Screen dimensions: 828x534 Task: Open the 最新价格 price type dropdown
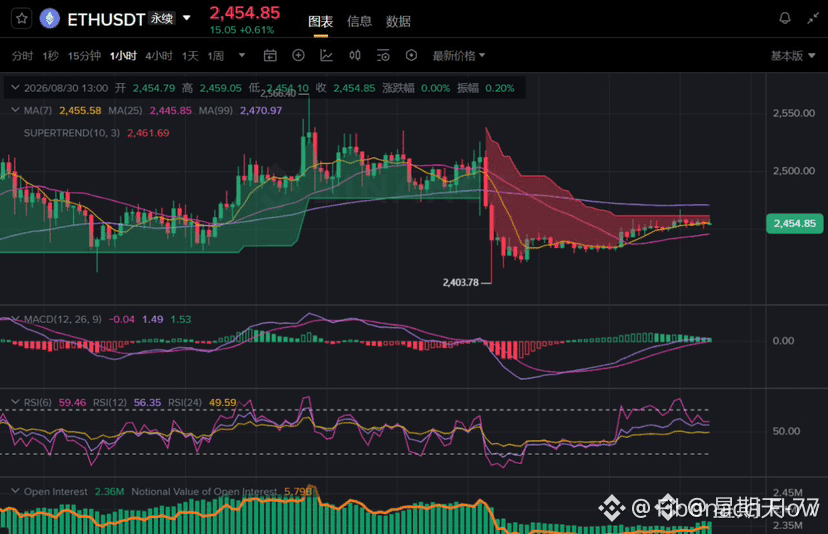459,56
